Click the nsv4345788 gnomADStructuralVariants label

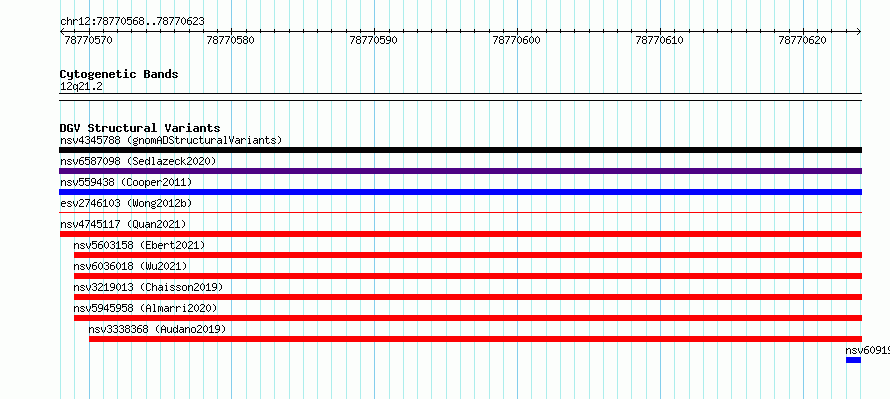(x=171, y=140)
